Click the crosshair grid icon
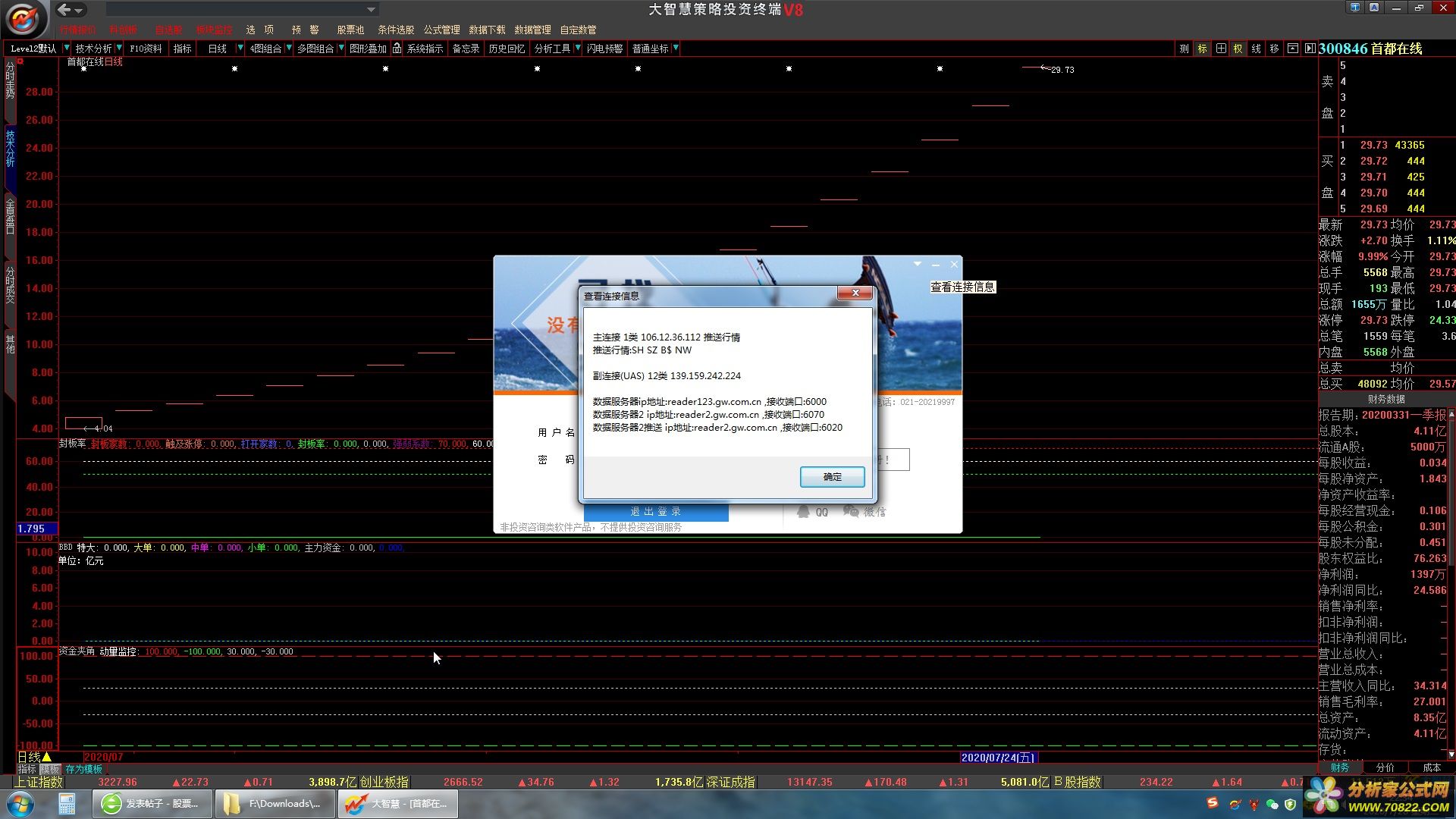Screen dimensions: 1456x819 [x=1220, y=48]
